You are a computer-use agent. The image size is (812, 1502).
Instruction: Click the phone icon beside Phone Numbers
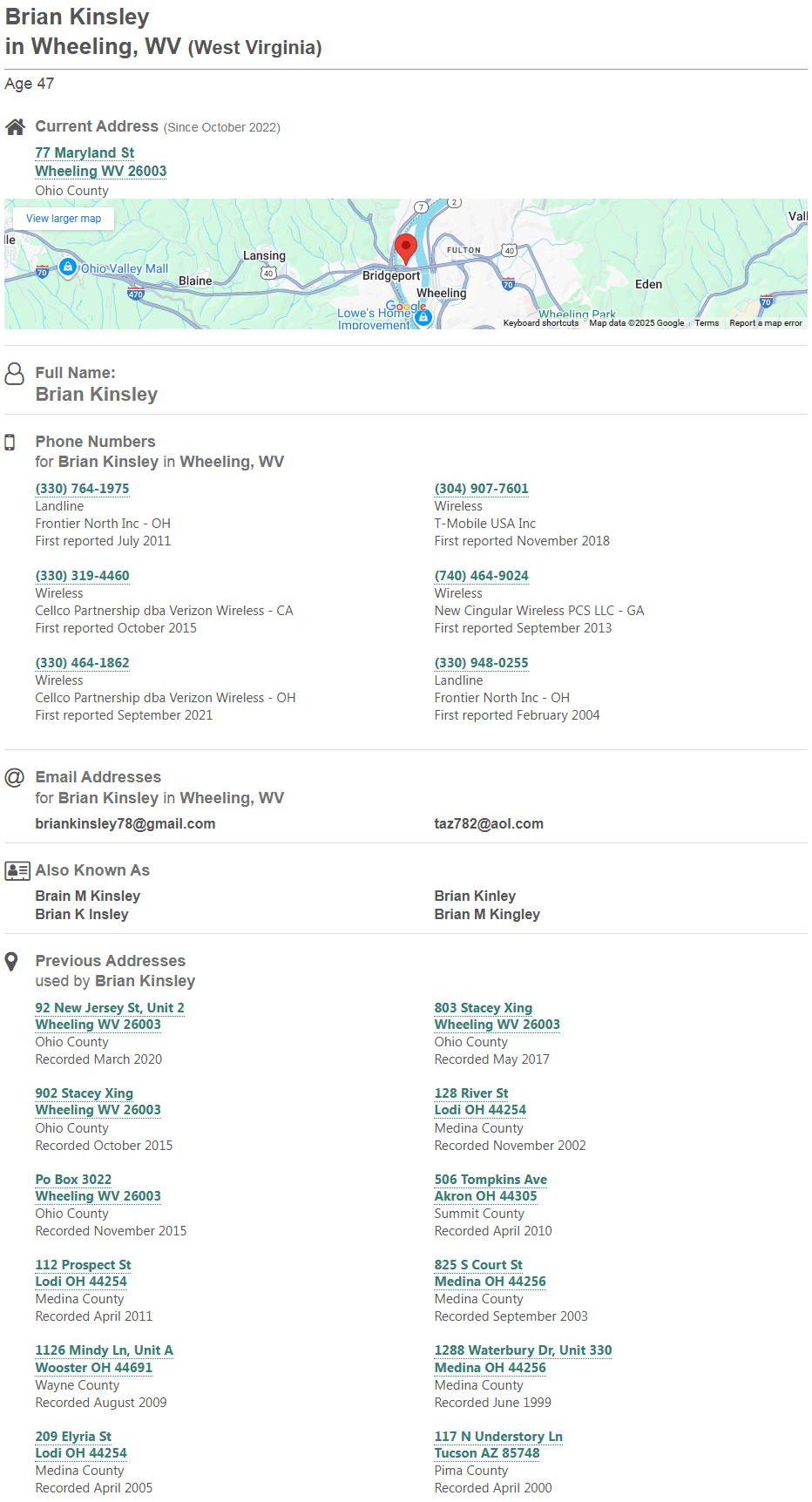(x=10, y=443)
